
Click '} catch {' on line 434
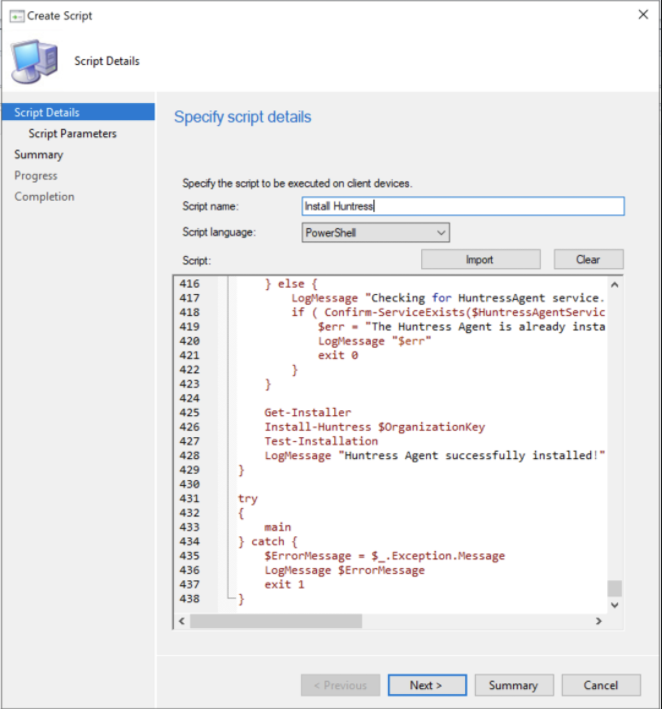pyautogui.click(x=268, y=542)
